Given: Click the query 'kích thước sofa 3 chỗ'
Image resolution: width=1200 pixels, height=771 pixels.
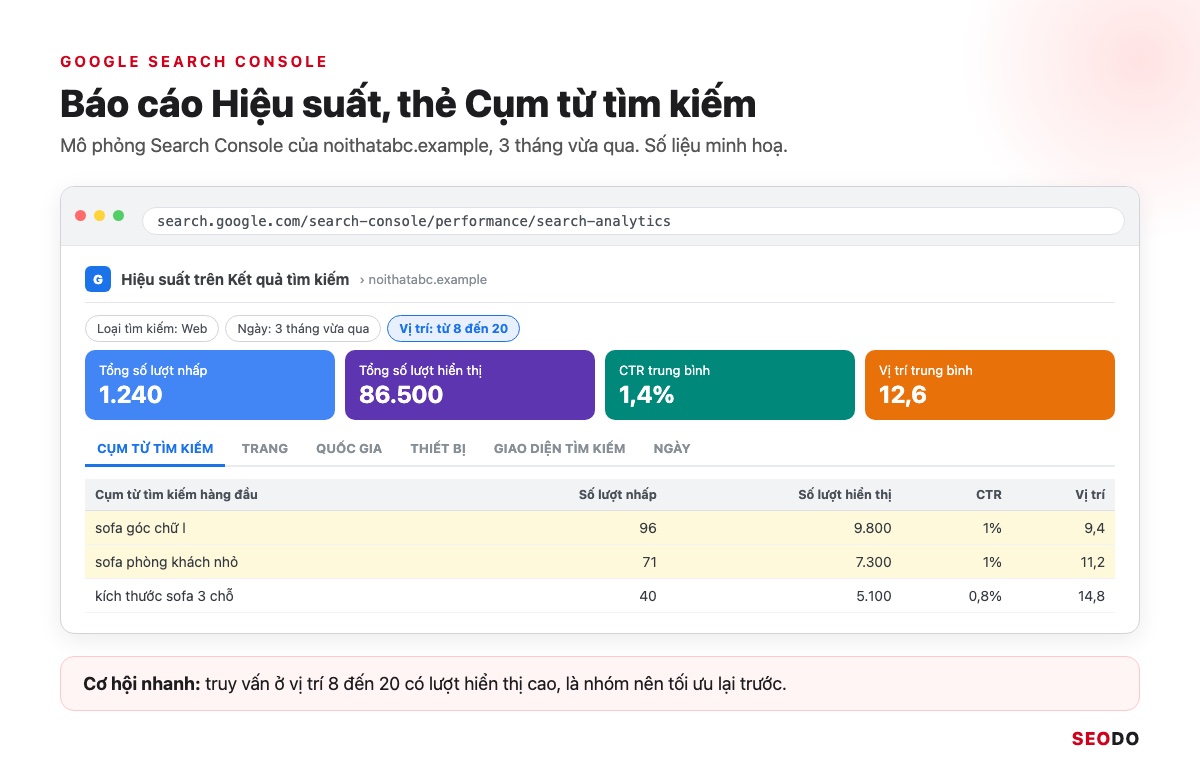Looking at the screenshot, I should point(165,596).
